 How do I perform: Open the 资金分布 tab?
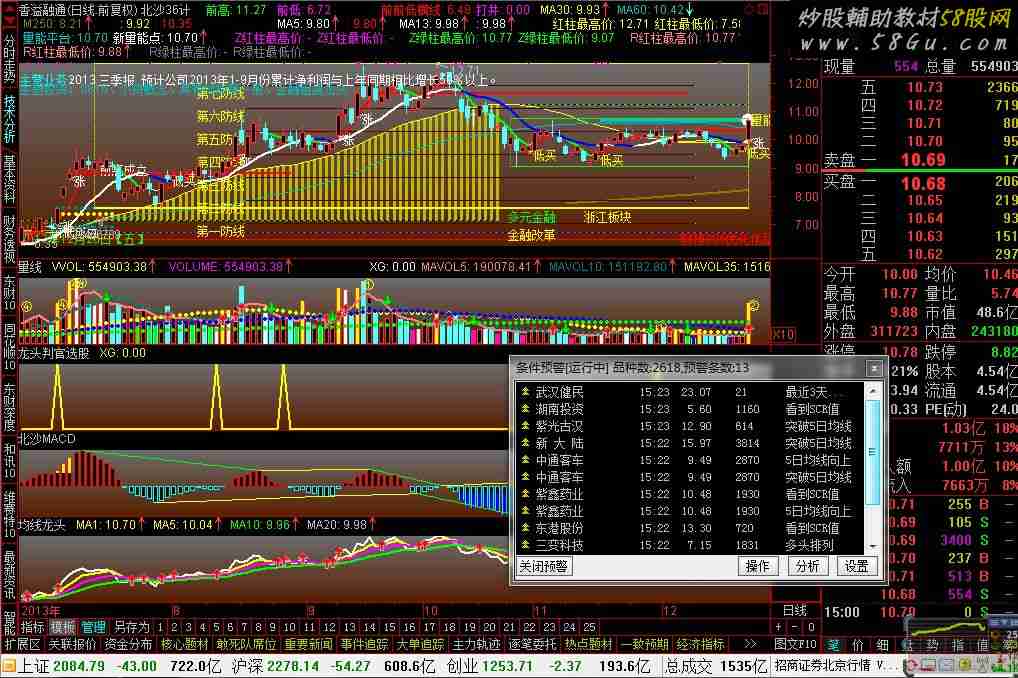pos(129,644)
